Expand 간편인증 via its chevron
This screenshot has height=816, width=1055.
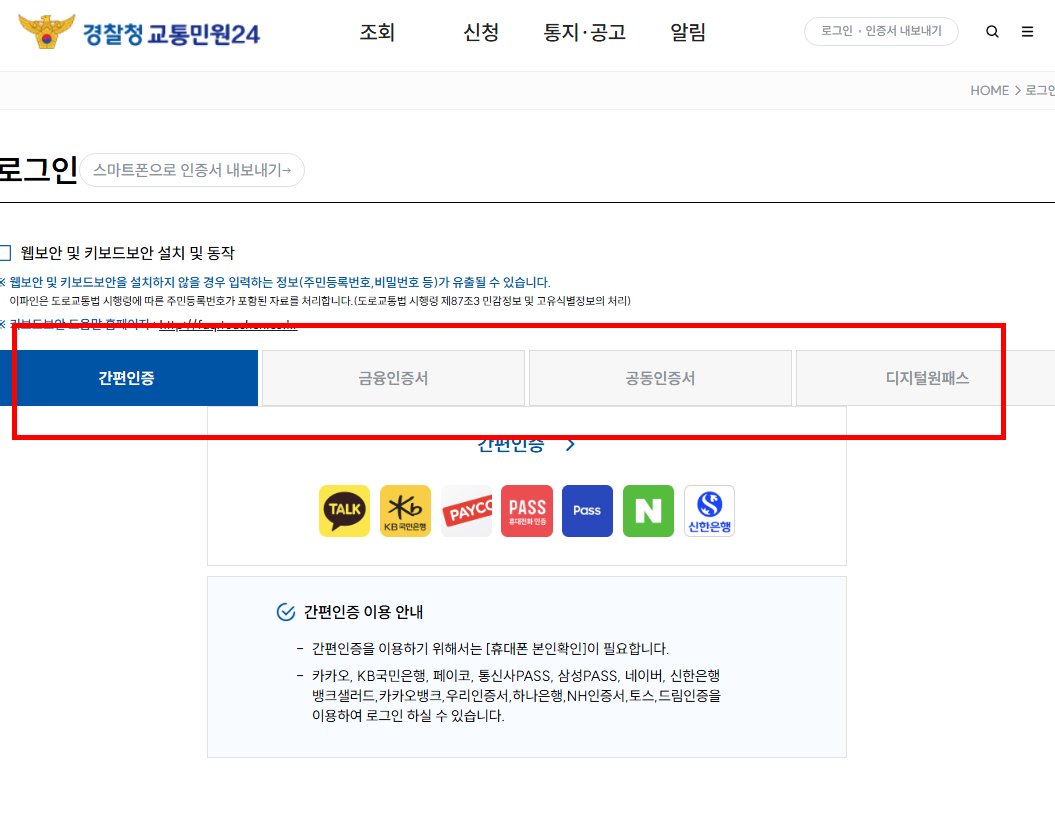click(x=570, y=444)
